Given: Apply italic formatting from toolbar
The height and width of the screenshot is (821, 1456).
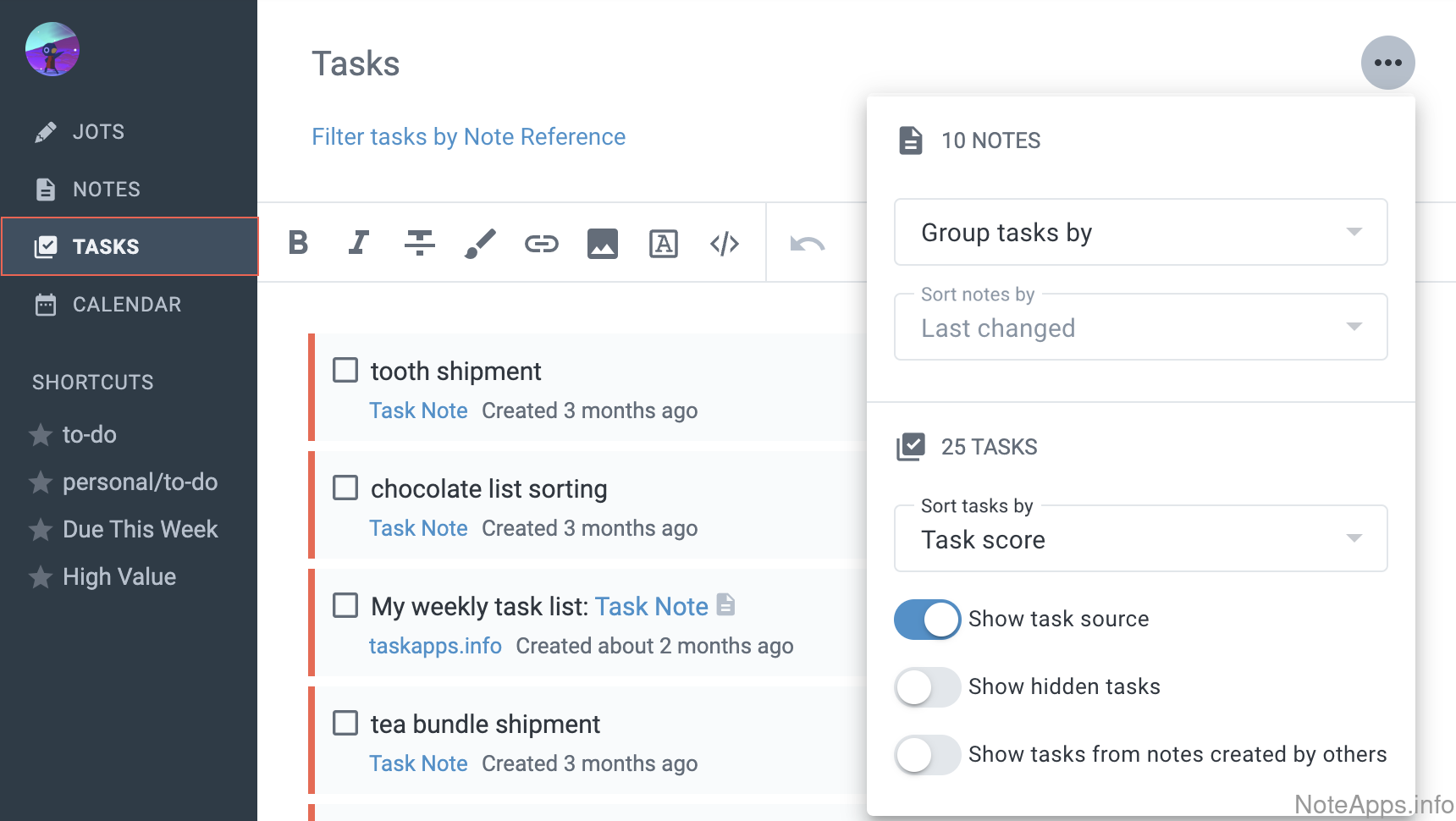Looking at the screenshot, I should (x=359, y=244).
